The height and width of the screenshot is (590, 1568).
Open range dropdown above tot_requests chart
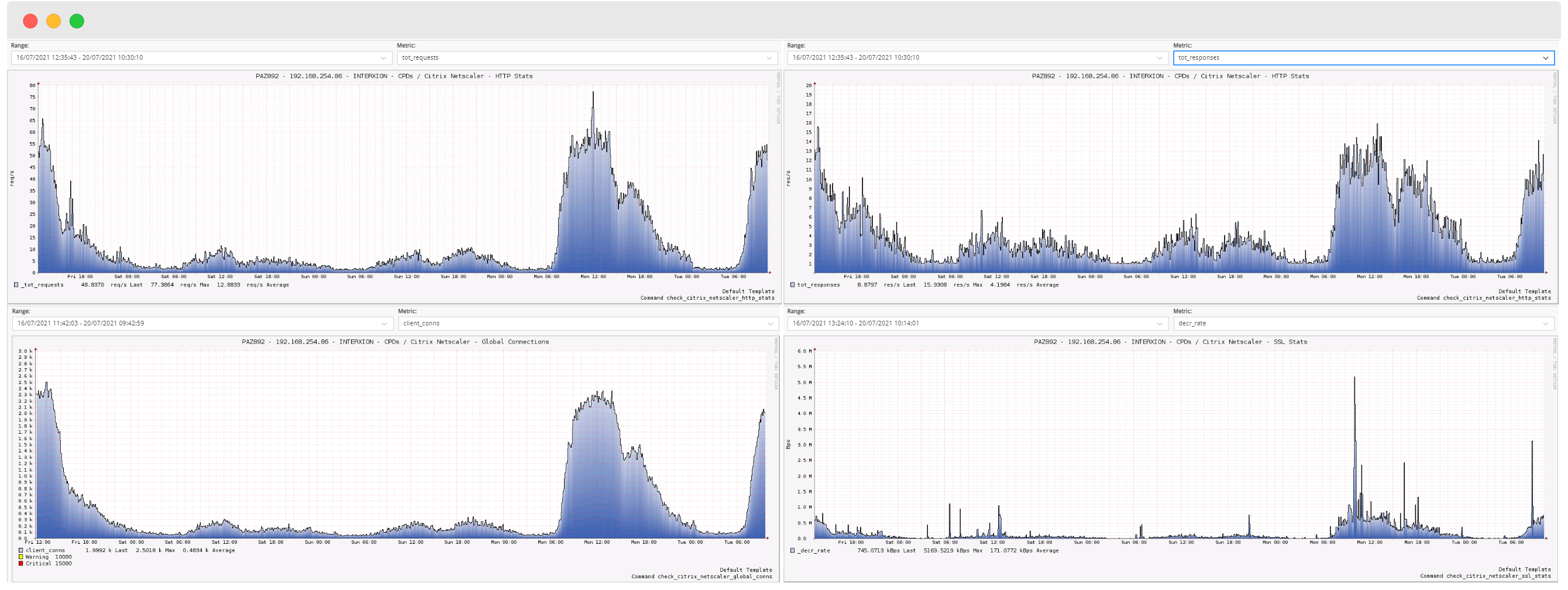click(x=201, y=58)
